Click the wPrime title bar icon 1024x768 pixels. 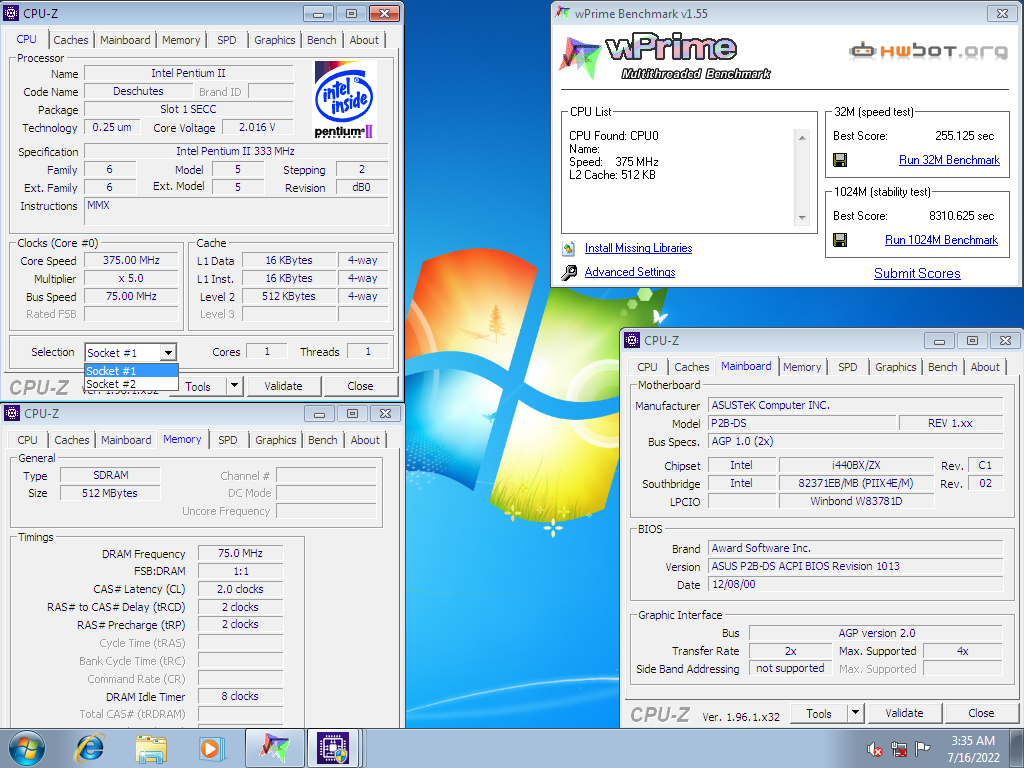(x=562, y=13)
